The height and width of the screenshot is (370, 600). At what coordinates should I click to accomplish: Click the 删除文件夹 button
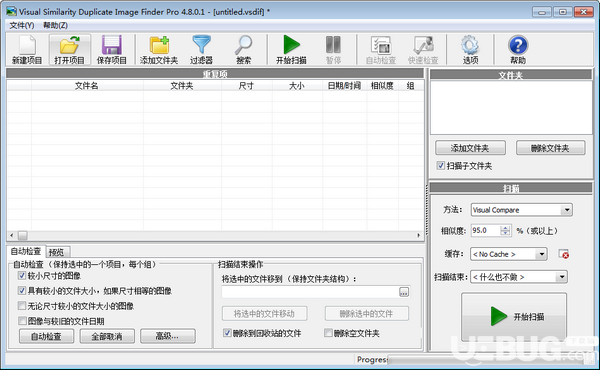click(x=550, y=148)
